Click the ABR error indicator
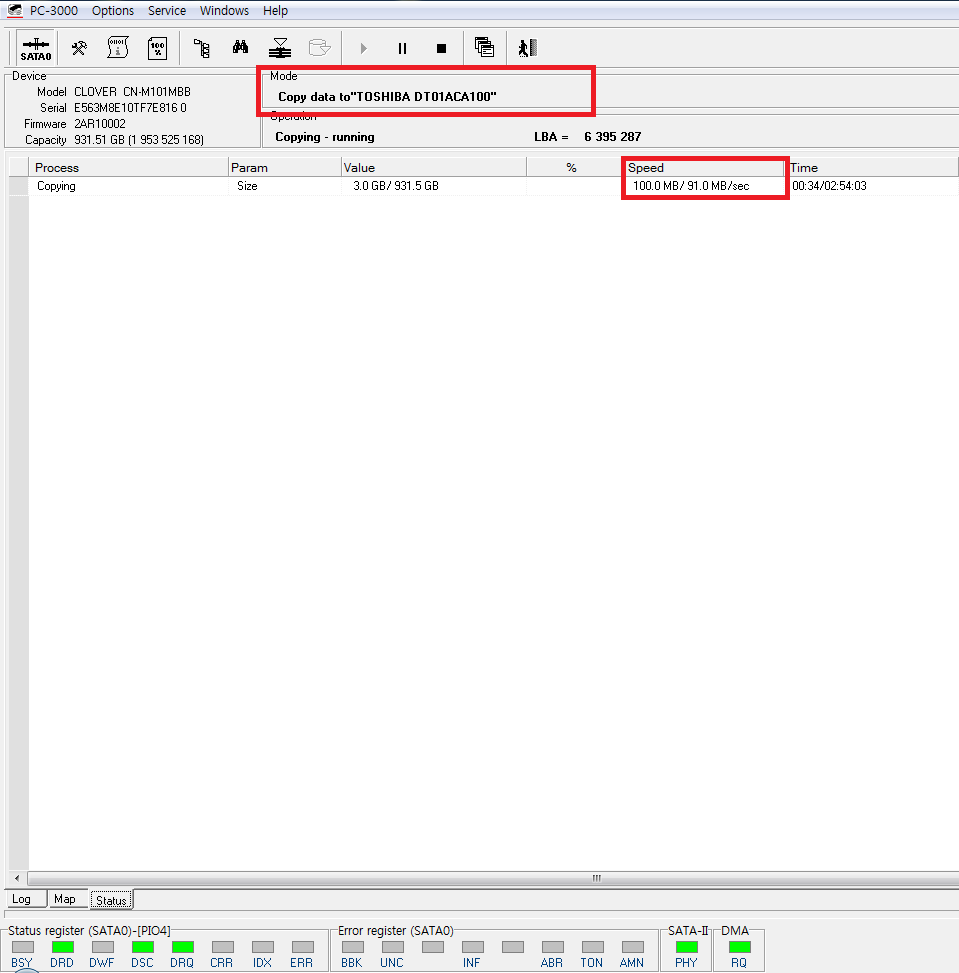This screenshot has width=959, height=973. [x=552, y=947]
